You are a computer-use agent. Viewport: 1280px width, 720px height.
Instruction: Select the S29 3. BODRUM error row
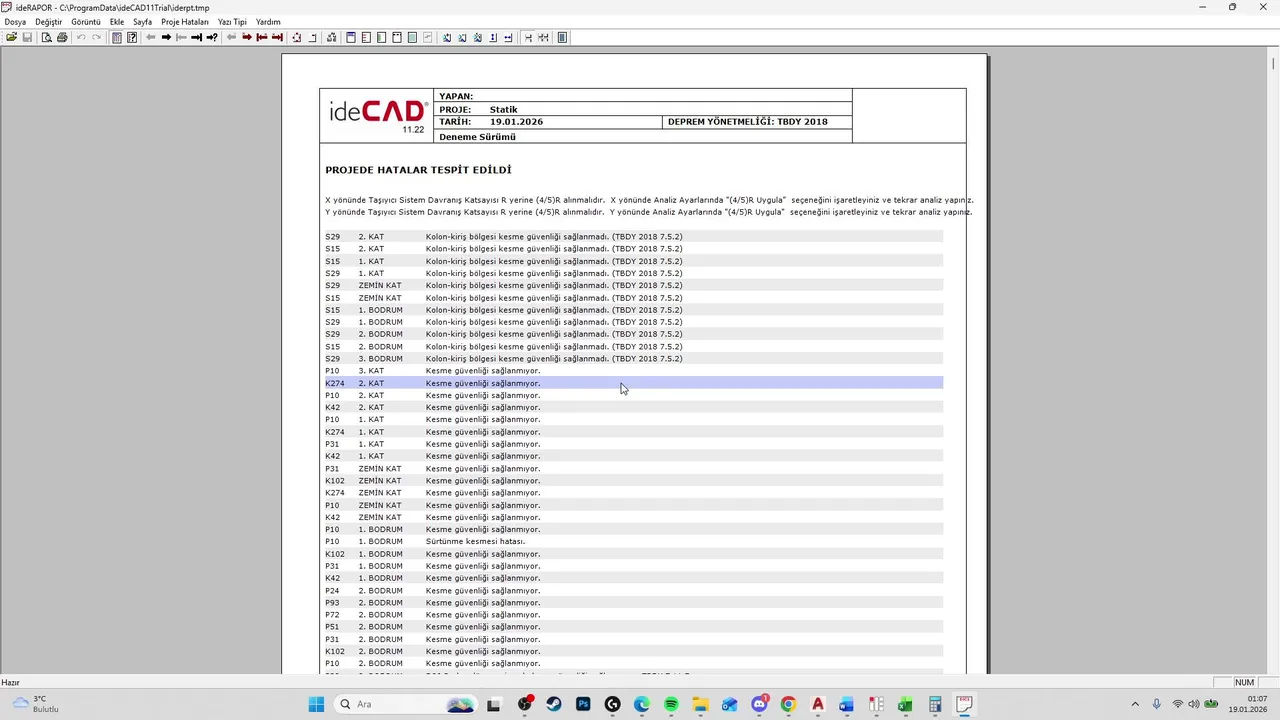click(x=633, y=359)
